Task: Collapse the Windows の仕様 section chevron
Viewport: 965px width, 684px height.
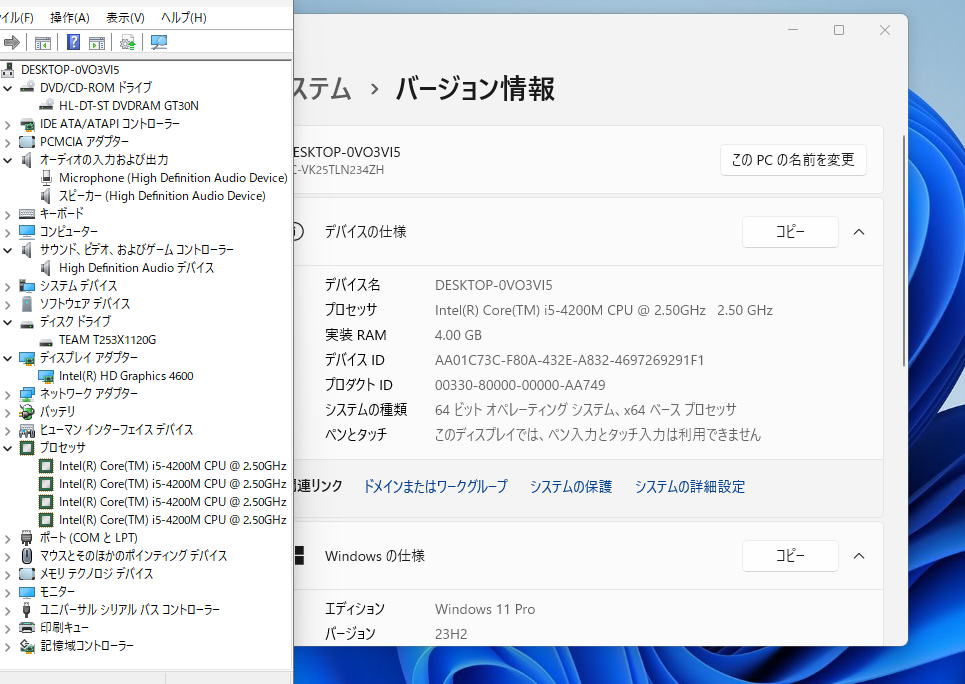Action: 859,556
